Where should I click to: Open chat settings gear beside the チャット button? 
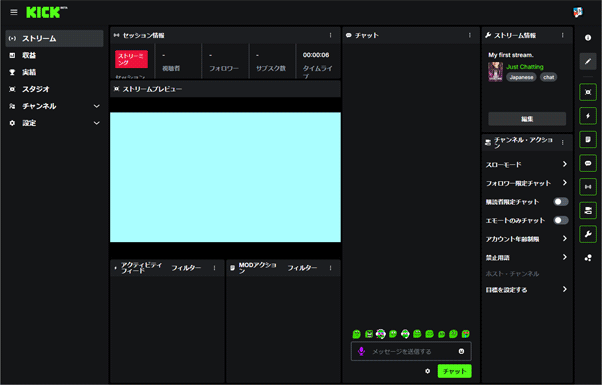click(x=427, y=371)
